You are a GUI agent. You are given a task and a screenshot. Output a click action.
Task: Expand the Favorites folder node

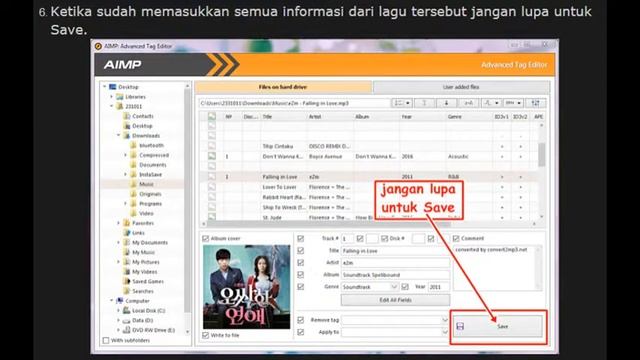(x=119, y=223)
